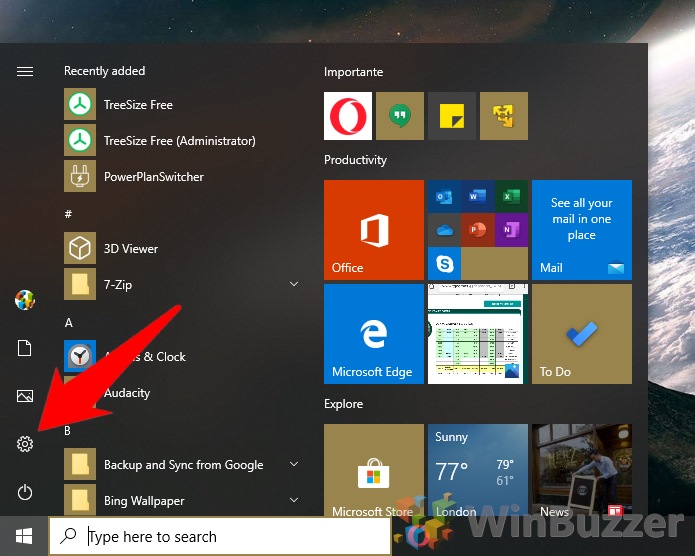Screen dimensions: 695x556
Task: Open the Hangouts tile
Action: 400,116
